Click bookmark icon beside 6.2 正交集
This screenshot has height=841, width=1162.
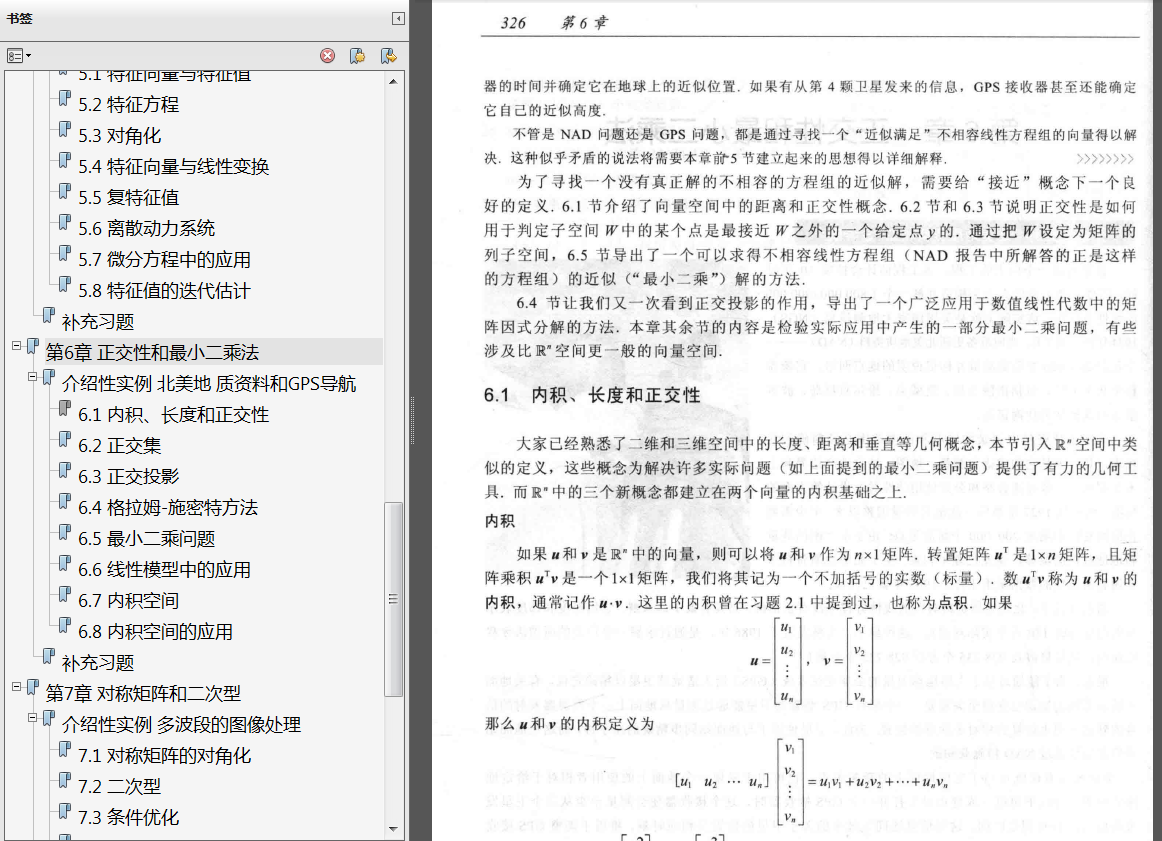point(65,439)
